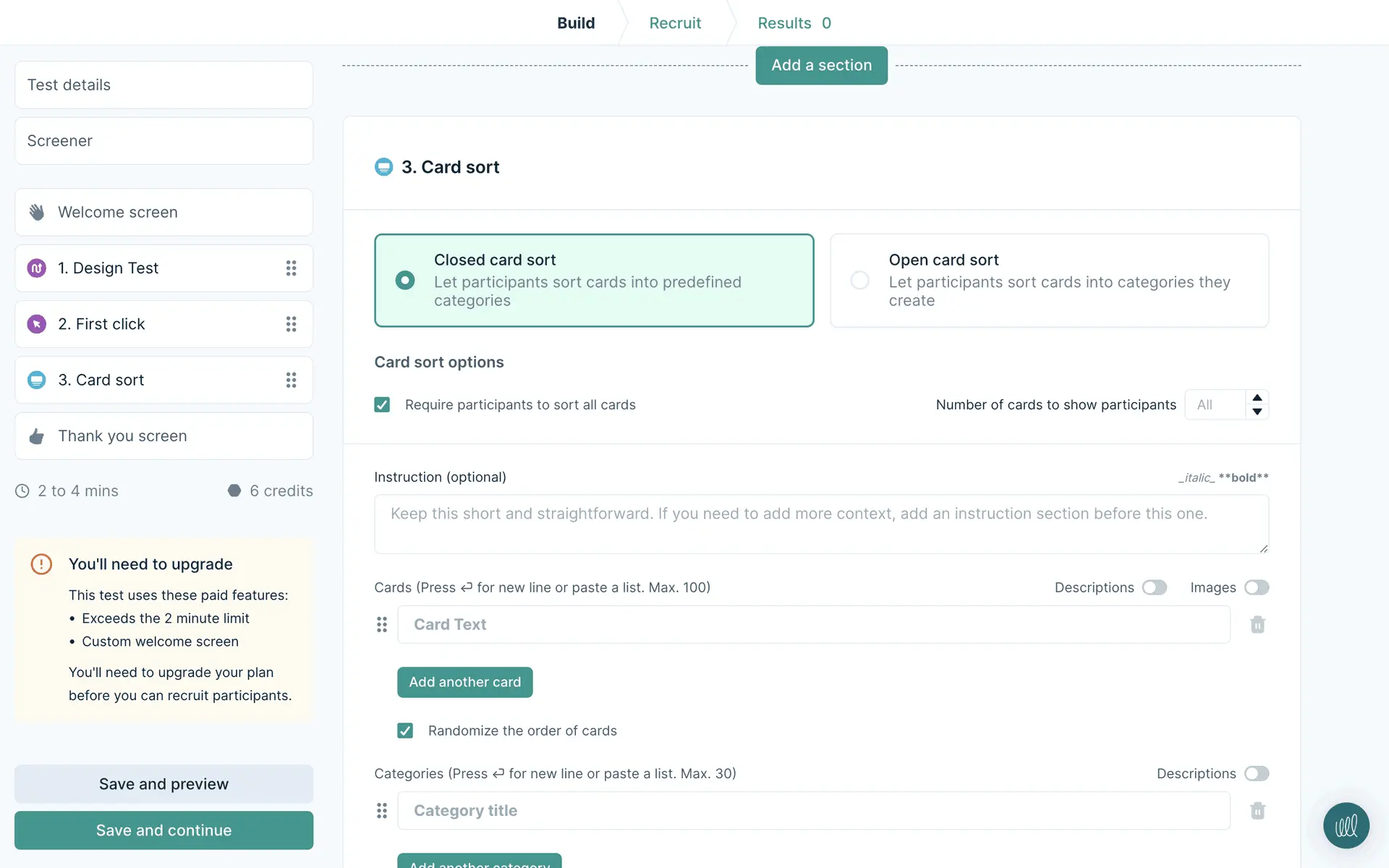The width and height of the screenshot is (1389, 868).
Task: Select the Open card sort option
Action: [x=860, y=280]
